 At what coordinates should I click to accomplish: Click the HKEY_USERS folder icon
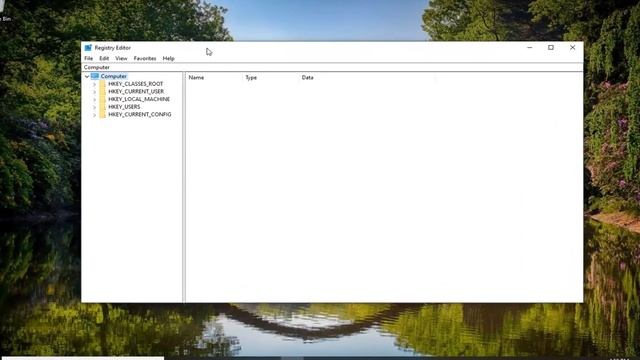tap(102, 107)
